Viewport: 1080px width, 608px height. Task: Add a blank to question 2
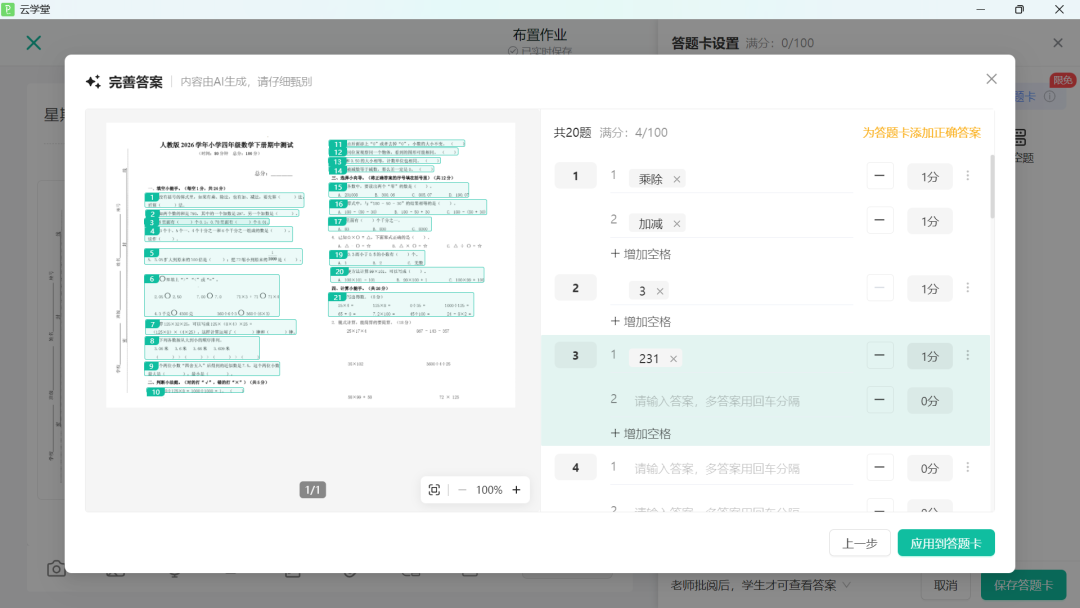click(641, 322)
